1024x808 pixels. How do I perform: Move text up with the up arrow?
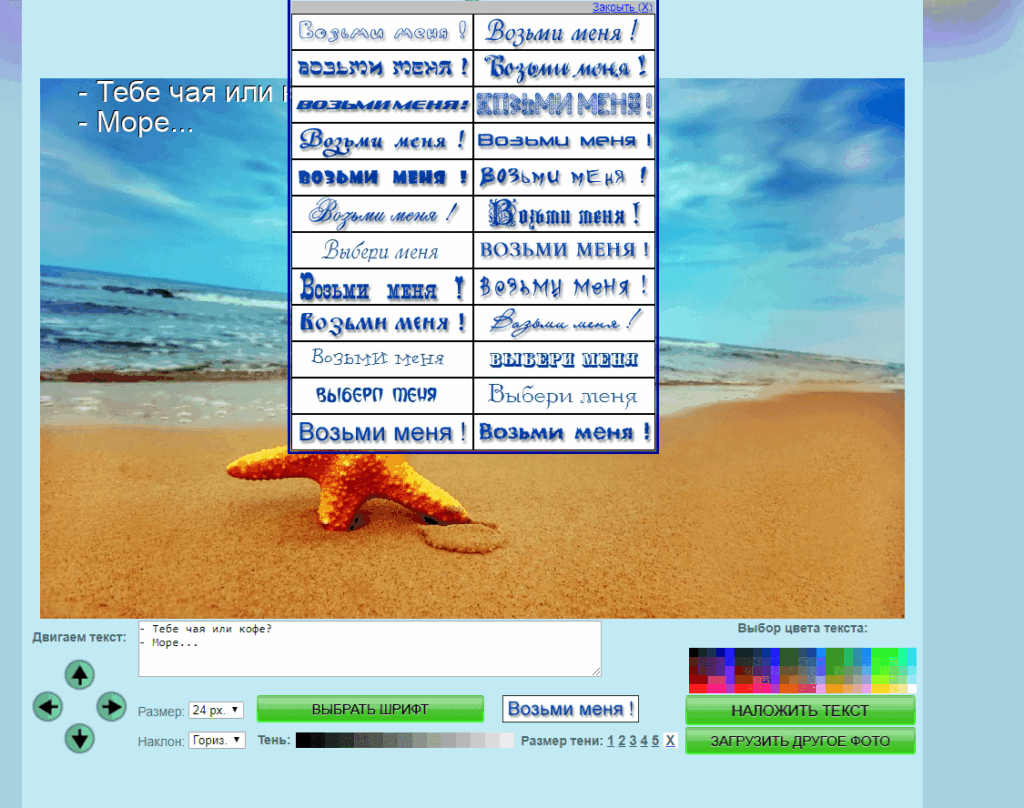point(79,675)
